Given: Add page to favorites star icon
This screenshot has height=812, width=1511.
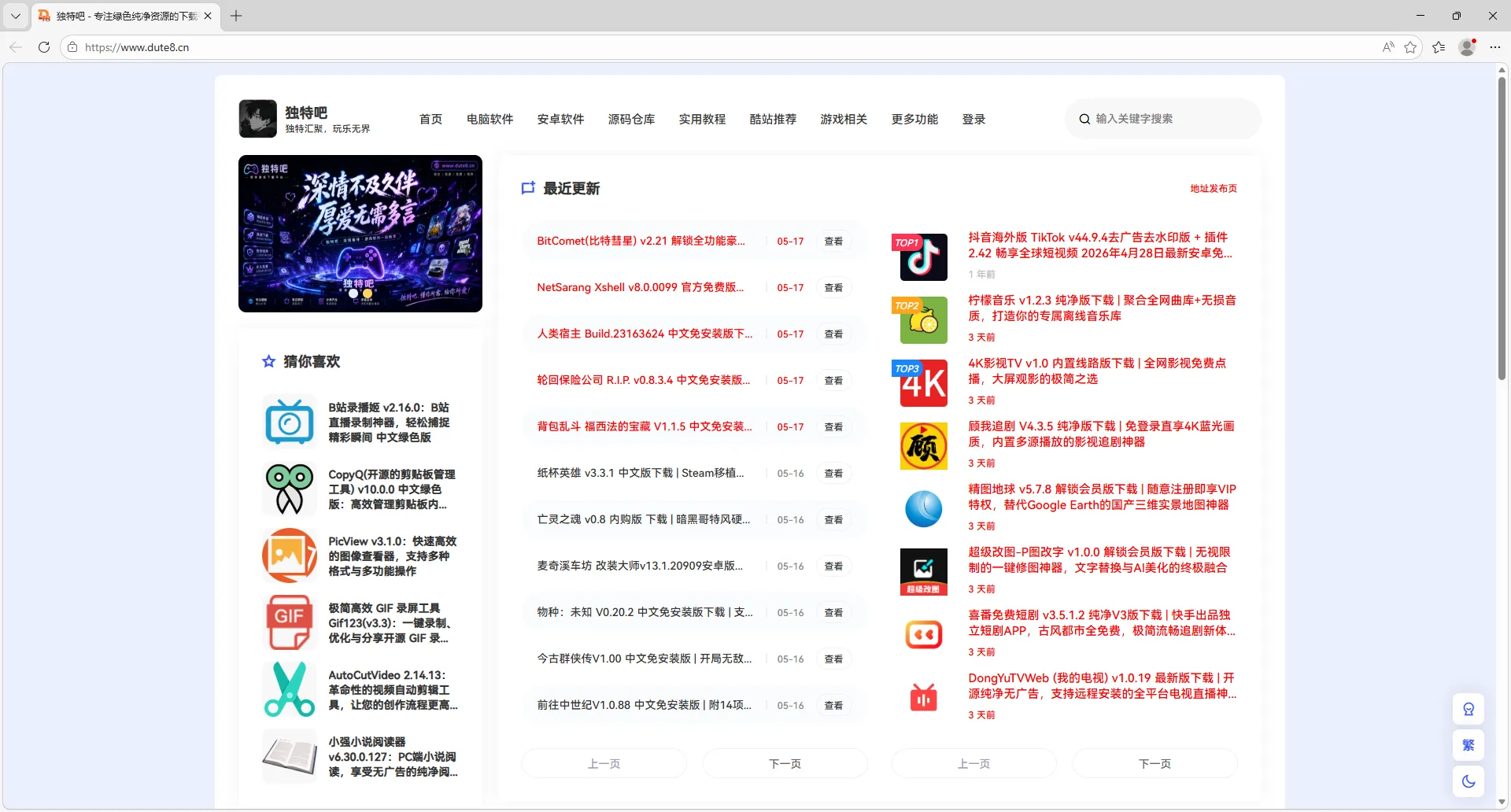Looking at the screenshot, I should click(1410, 47).
